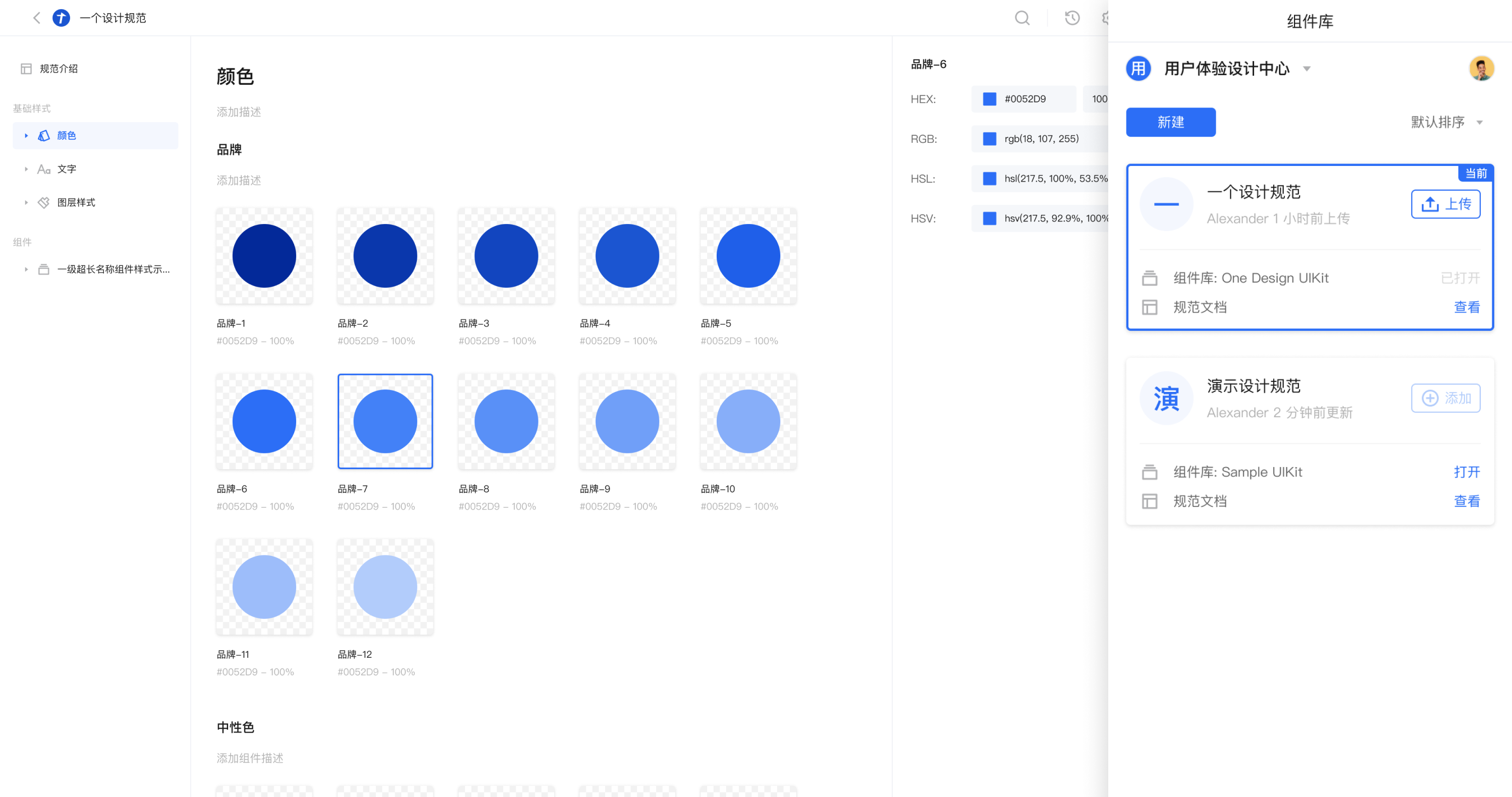Screen dimensions: 1512x797
Task: Click document icon in 演示设计规范 card's 规范文档 row
Action: [1149, 501]
